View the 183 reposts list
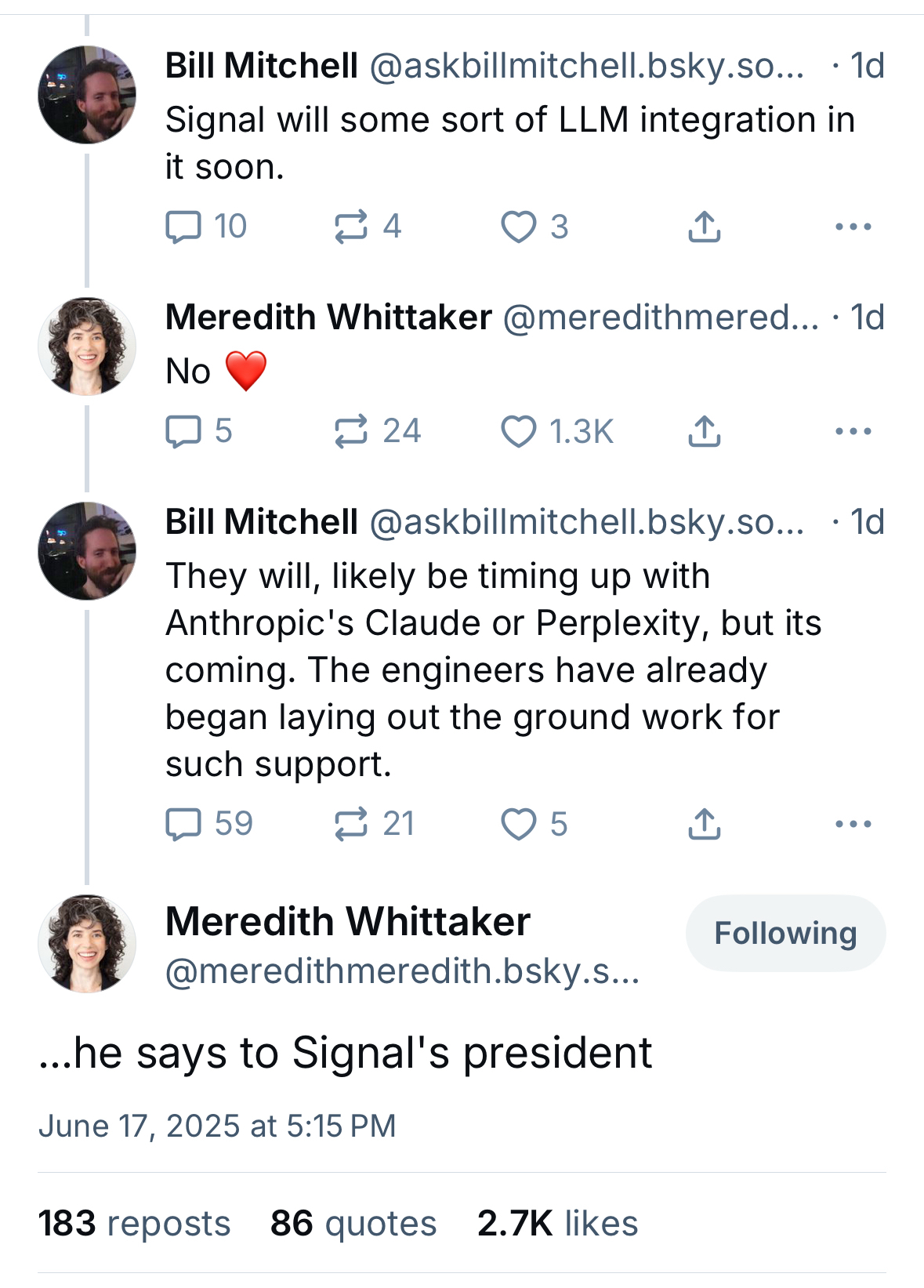924x1288 pixels. point(134,1223)
